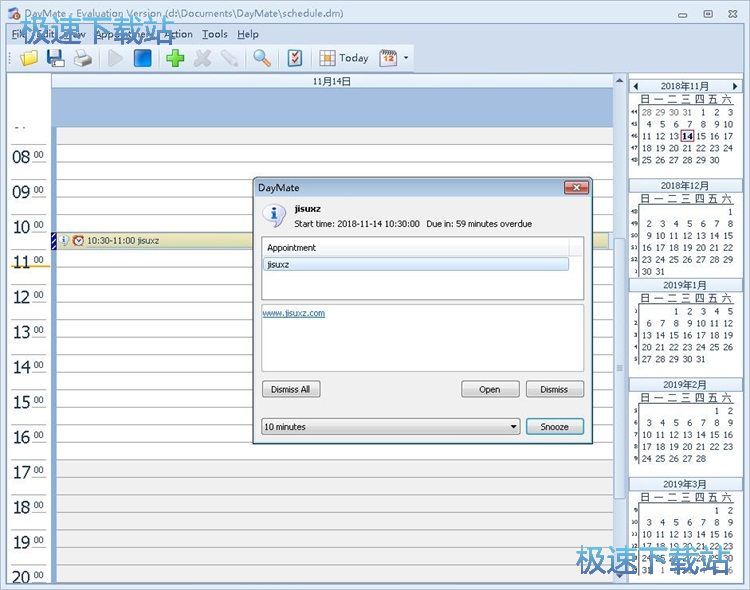
Task: Select November 14 in mini calendar
Action: tap(687, 136)
